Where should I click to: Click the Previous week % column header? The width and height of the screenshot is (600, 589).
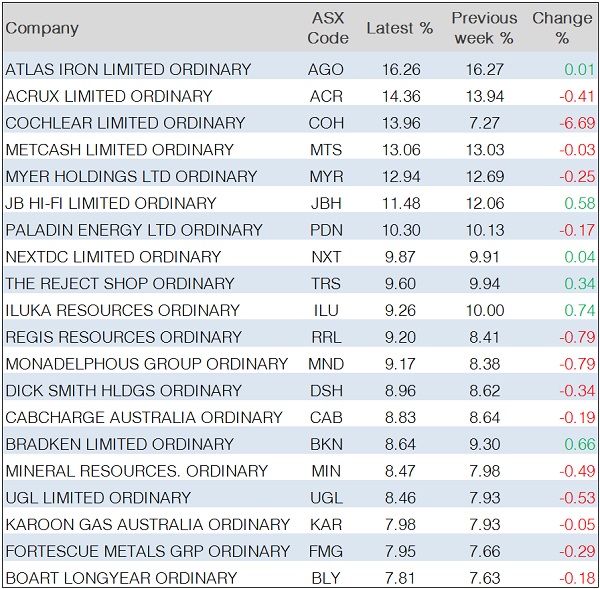click(x=484, y=28)
